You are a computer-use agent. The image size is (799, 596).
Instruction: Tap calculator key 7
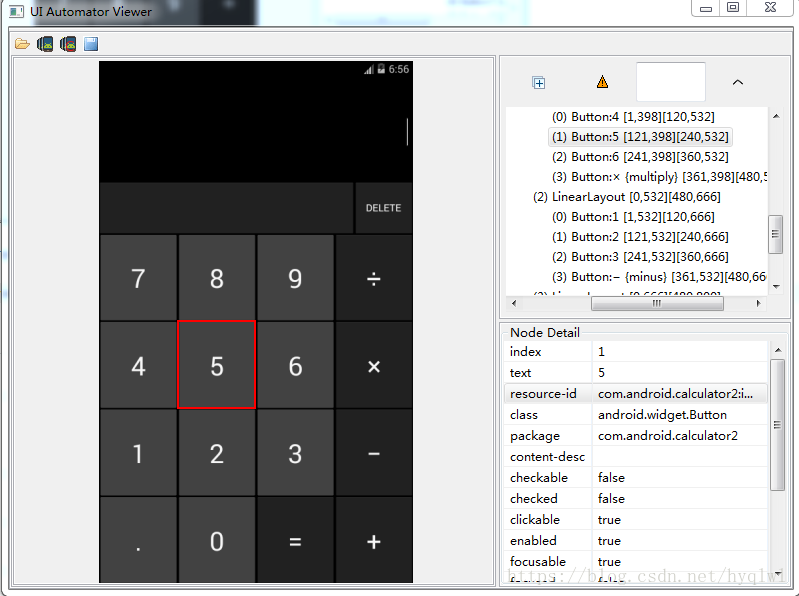tap(138, 278)
